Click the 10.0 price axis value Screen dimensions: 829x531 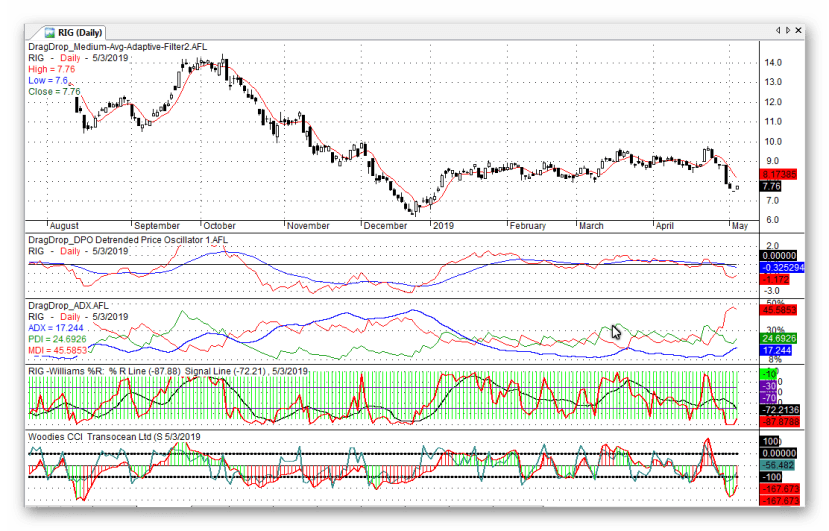[772, 141]
